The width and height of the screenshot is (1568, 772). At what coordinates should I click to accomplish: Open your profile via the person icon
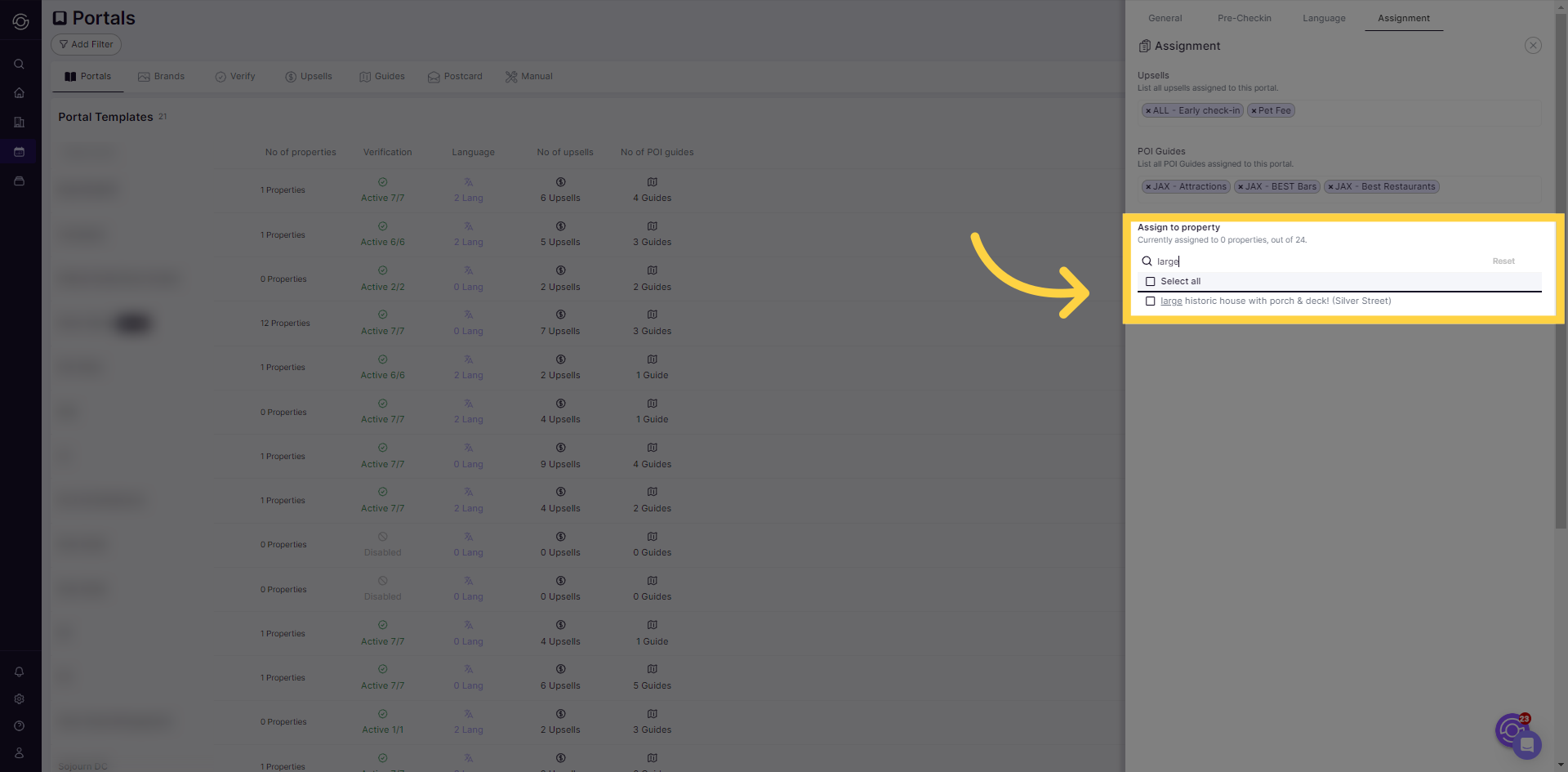click(x=20, y=752)
